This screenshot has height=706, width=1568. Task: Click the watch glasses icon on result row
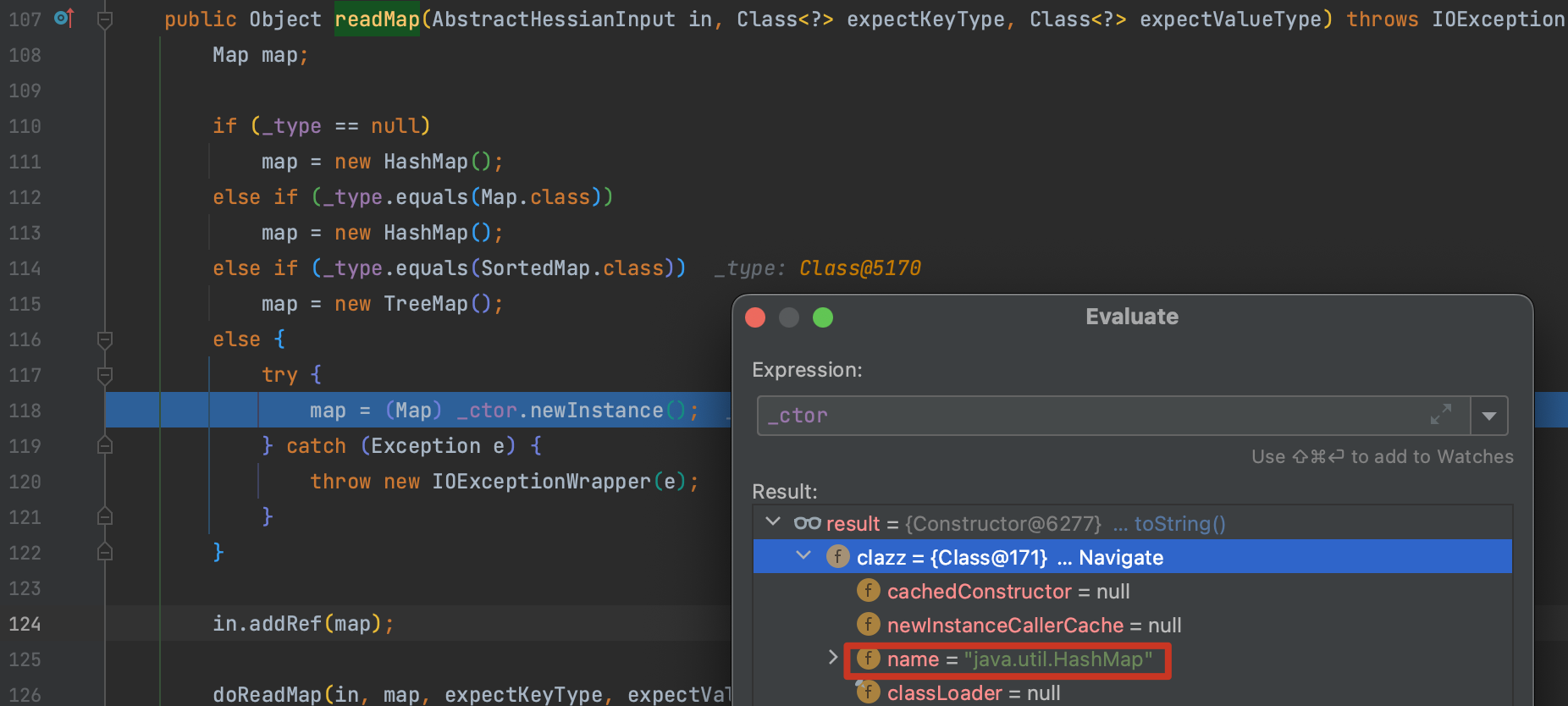pyautogui.click(x=807, y=523)
